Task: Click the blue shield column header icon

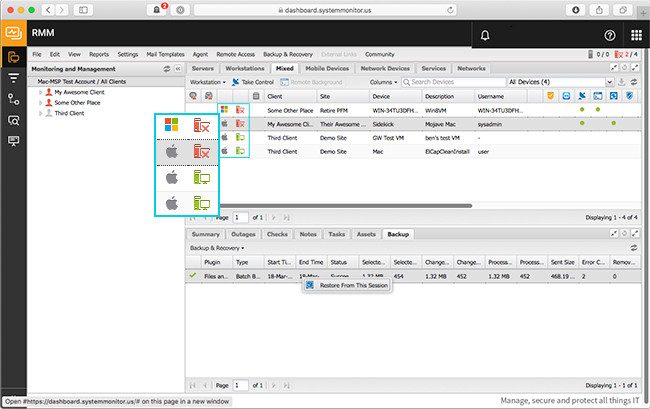Action: [x=630, y=96]
